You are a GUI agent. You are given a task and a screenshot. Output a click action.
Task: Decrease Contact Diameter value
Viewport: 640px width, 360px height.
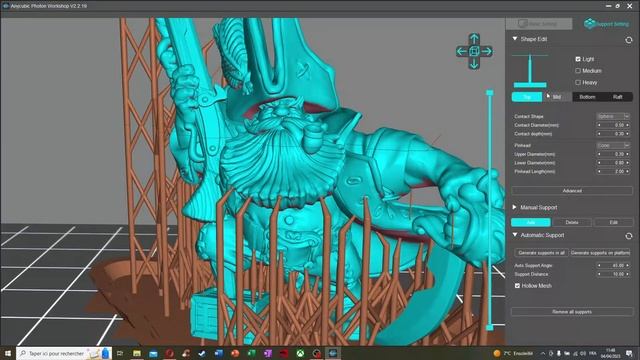pos(599,125)
